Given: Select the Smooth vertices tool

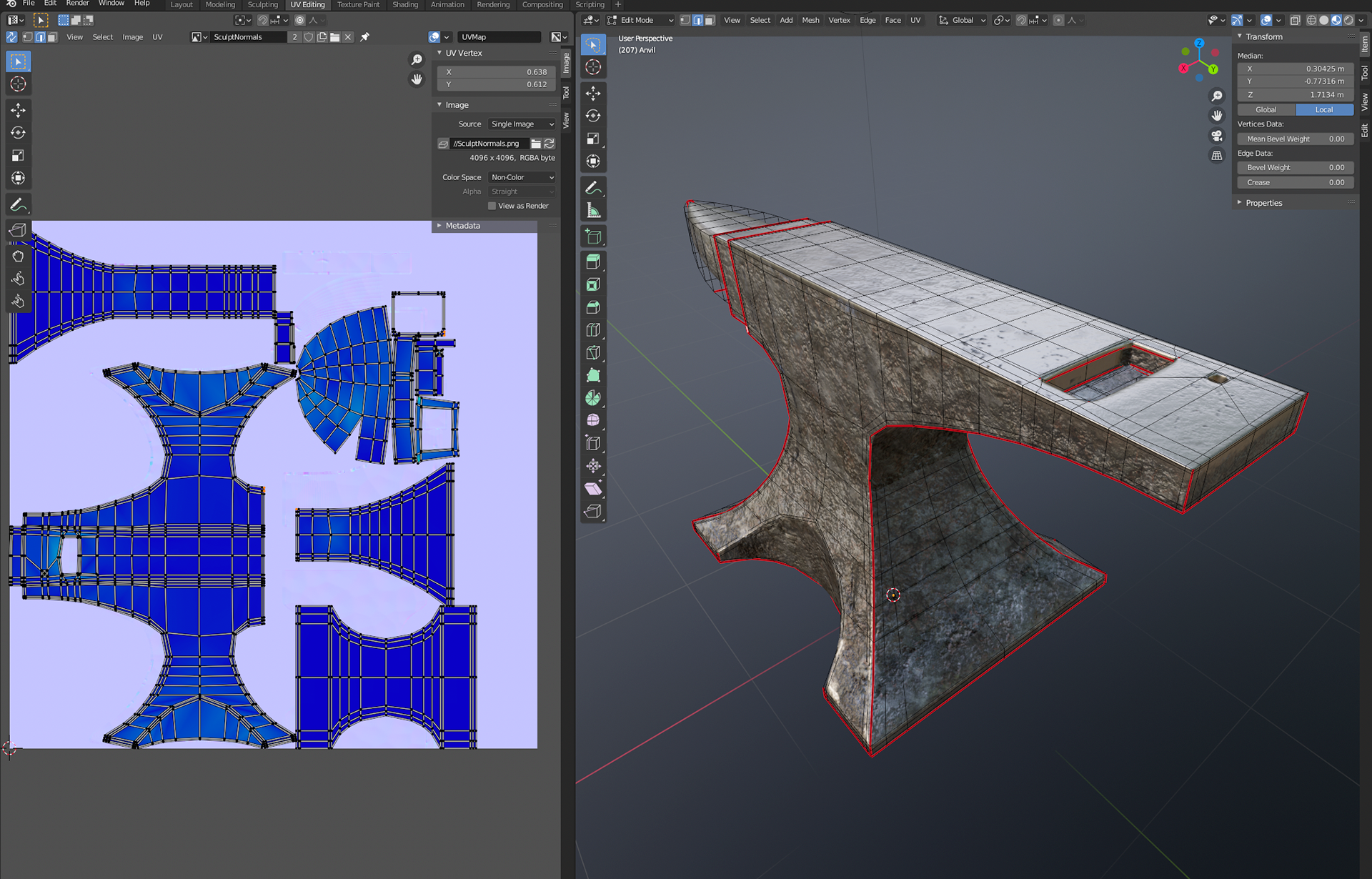Looking at the screenshot, I should [x=593, y=421].
